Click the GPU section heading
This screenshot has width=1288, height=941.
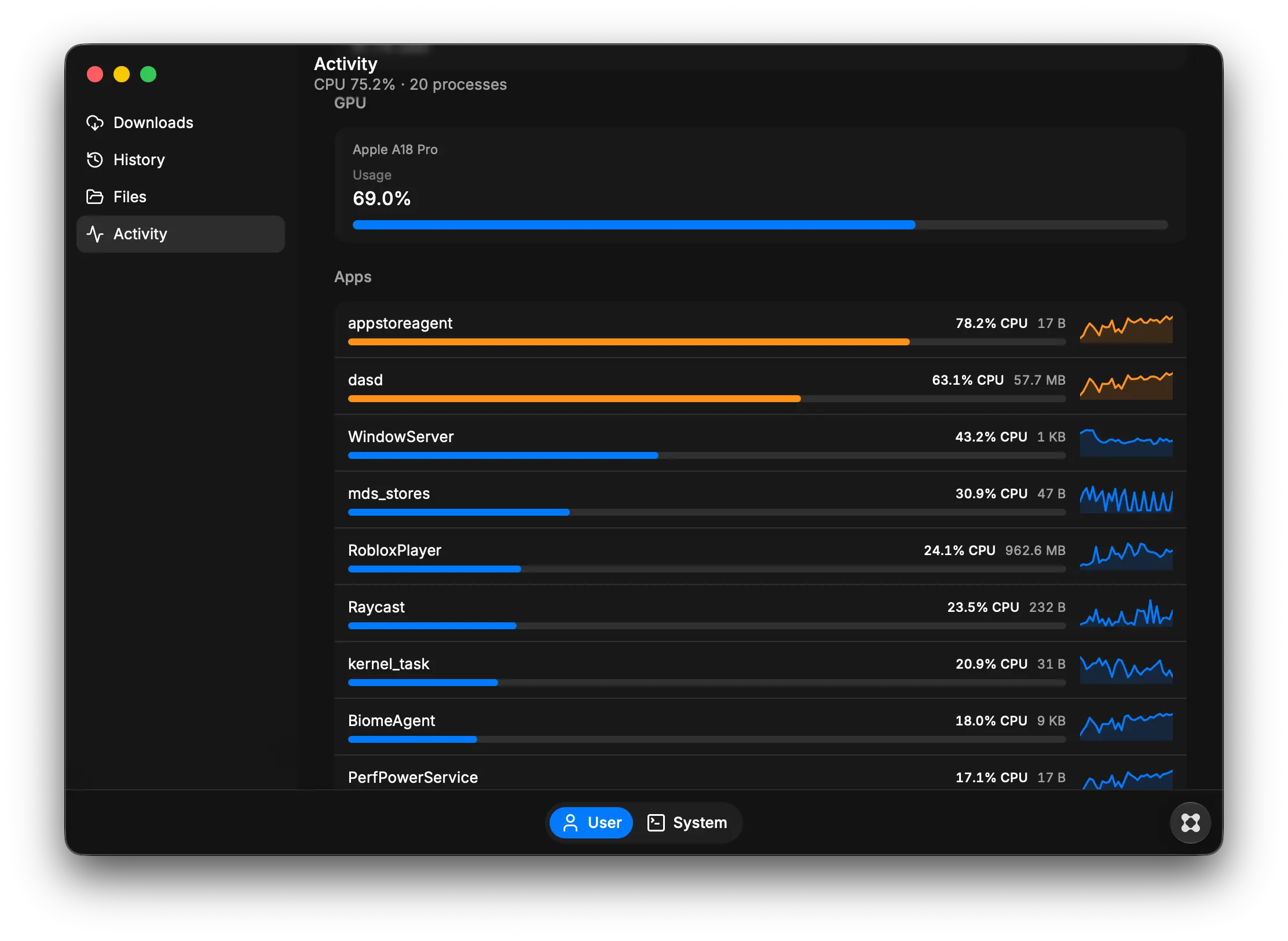(350, 103)
